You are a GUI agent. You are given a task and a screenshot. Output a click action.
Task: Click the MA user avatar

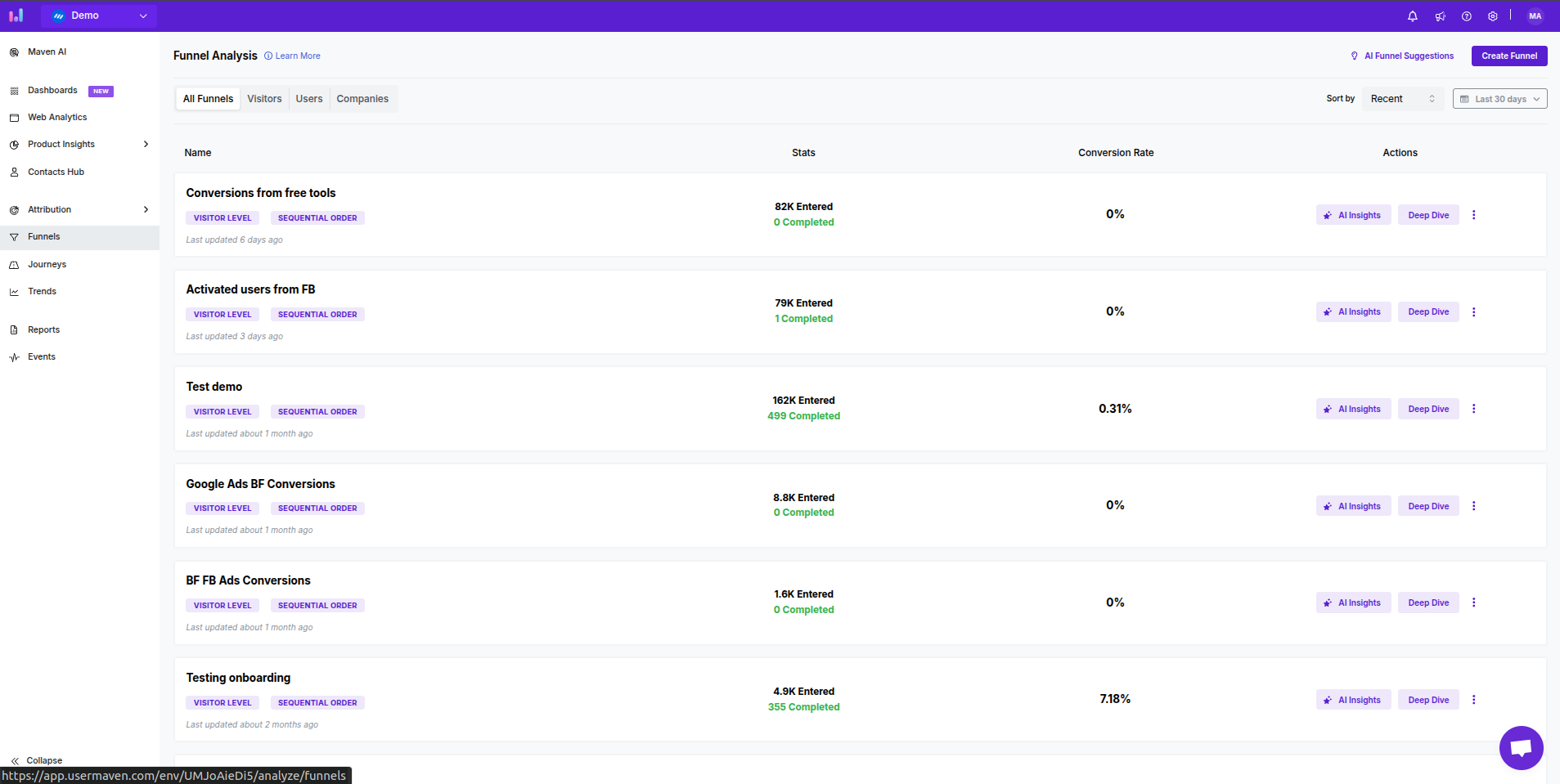pos(1535,16)
